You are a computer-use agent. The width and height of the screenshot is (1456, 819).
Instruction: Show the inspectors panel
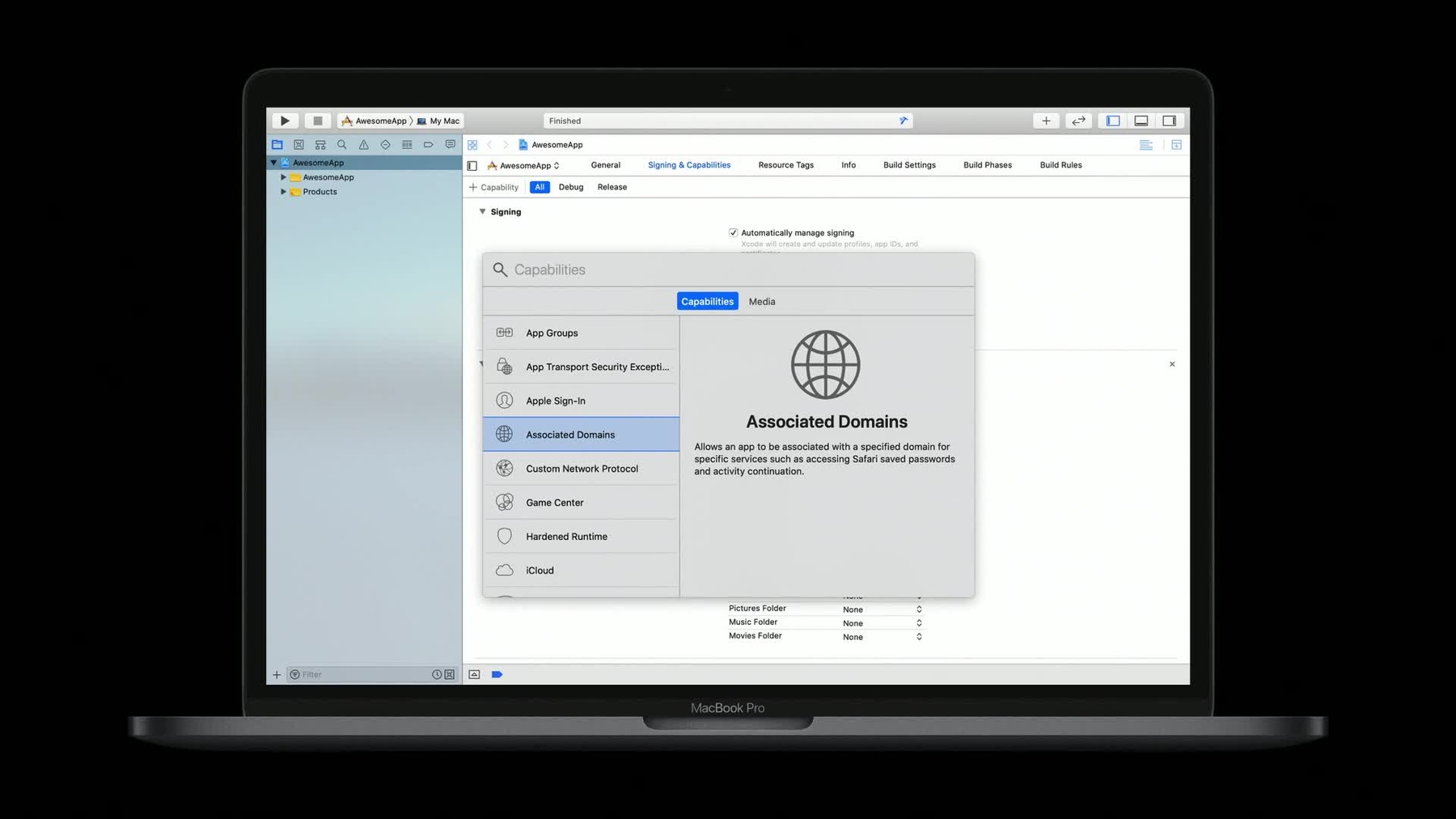pyautogui.click(x=1170, y=121)
